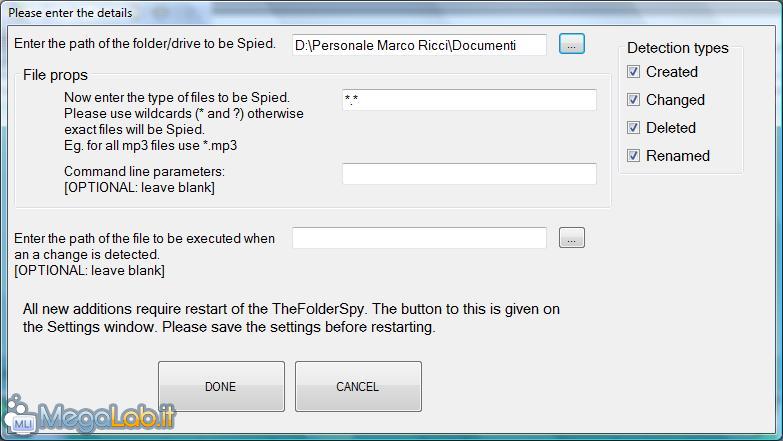Focus the folder path field showing D:\Personale Marco Ricci
The image size is (783, 441).
419,45
